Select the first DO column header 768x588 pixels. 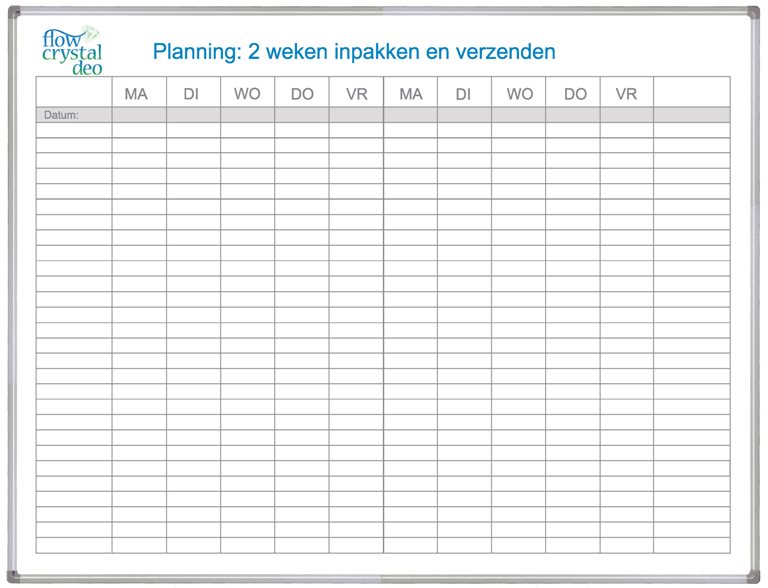coord(302,94)
